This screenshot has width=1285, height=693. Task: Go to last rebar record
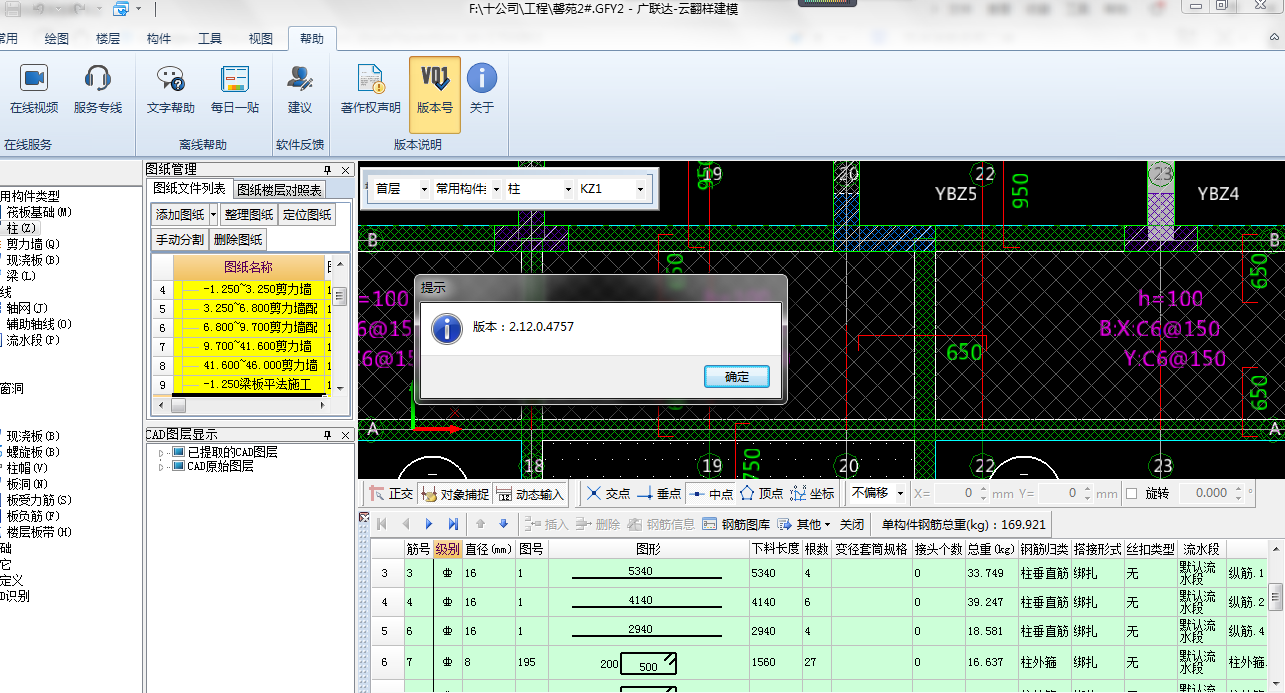[x=453, y=524]
